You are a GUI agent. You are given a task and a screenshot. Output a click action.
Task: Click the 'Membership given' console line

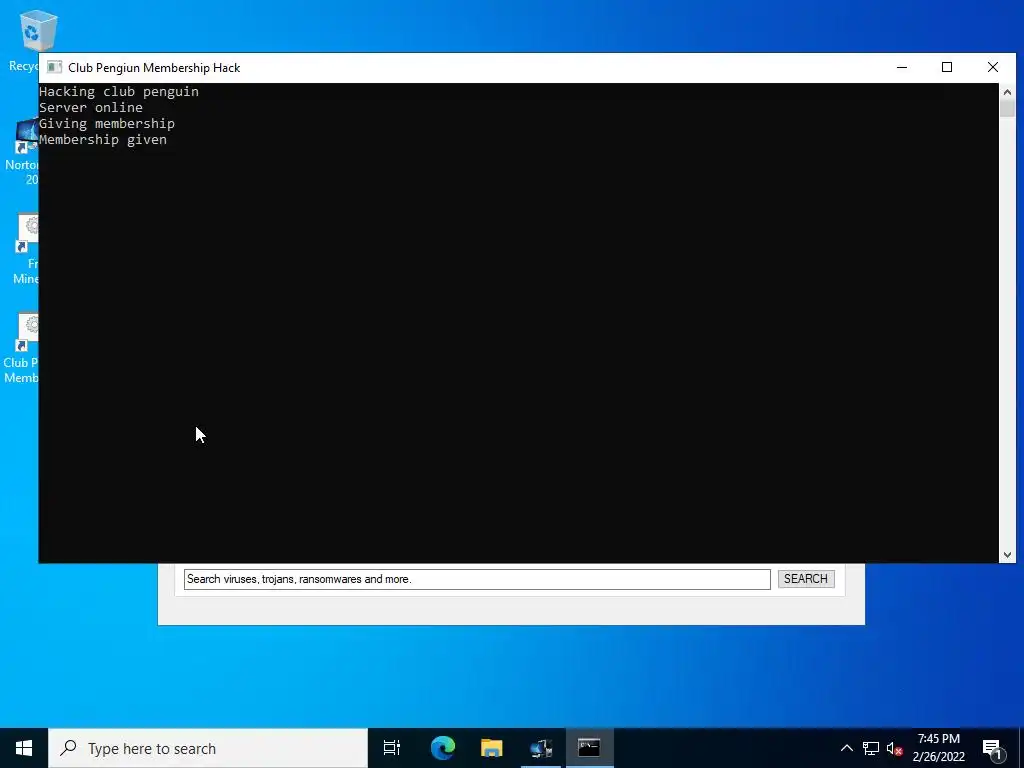[x=103, y=140]
